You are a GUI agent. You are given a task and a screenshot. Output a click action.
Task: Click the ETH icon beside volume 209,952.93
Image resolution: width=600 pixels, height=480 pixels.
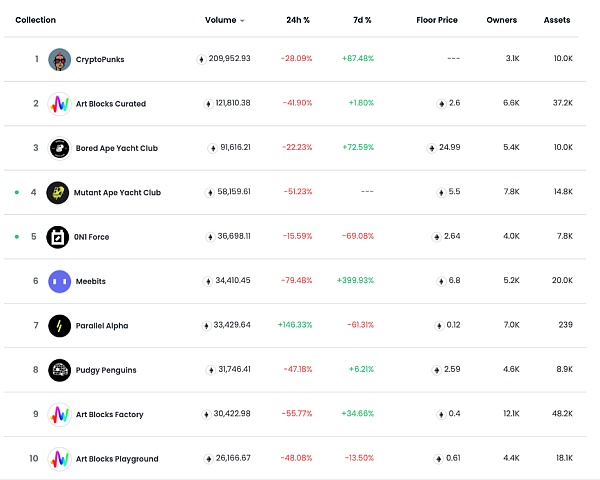click(x=201, y=59)
